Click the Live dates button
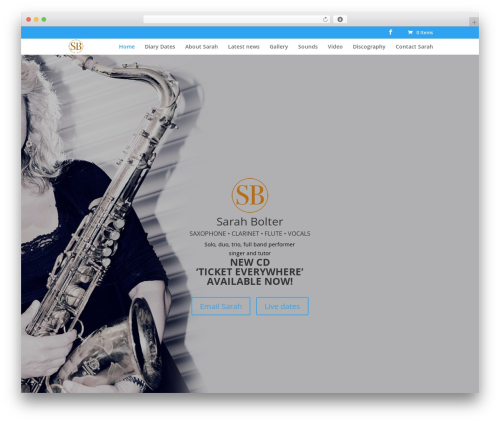Viewport: 500px width, 423px height. (x=282, y=306)
